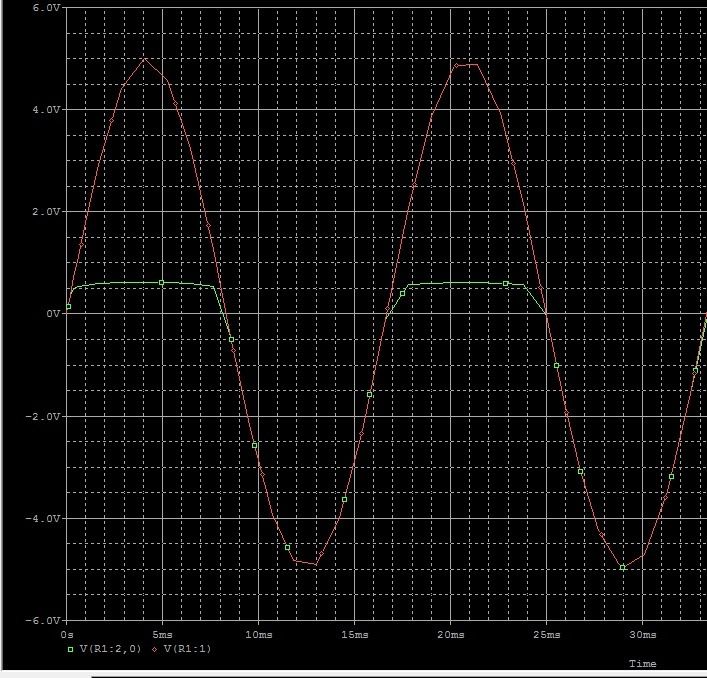Click the -2.0V y-axis label
The height and width of the screenshot is (678, 707).
coord(43,416)
